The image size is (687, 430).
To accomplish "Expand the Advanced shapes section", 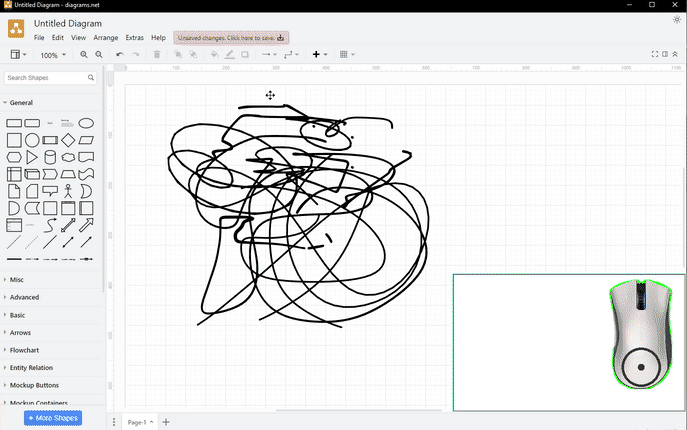I will pyautogui.click(x=24, y=297).
